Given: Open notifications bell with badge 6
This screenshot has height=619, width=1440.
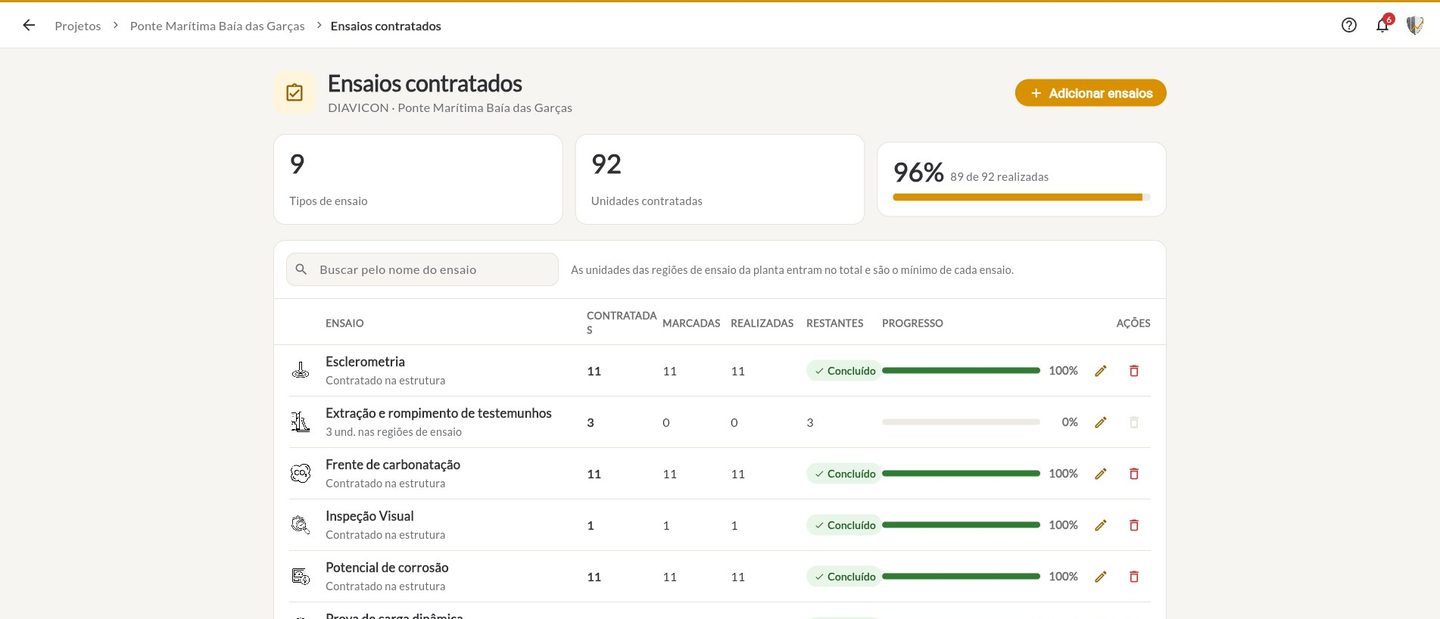Looking at the screenshot, I should tap(1383, 24).
